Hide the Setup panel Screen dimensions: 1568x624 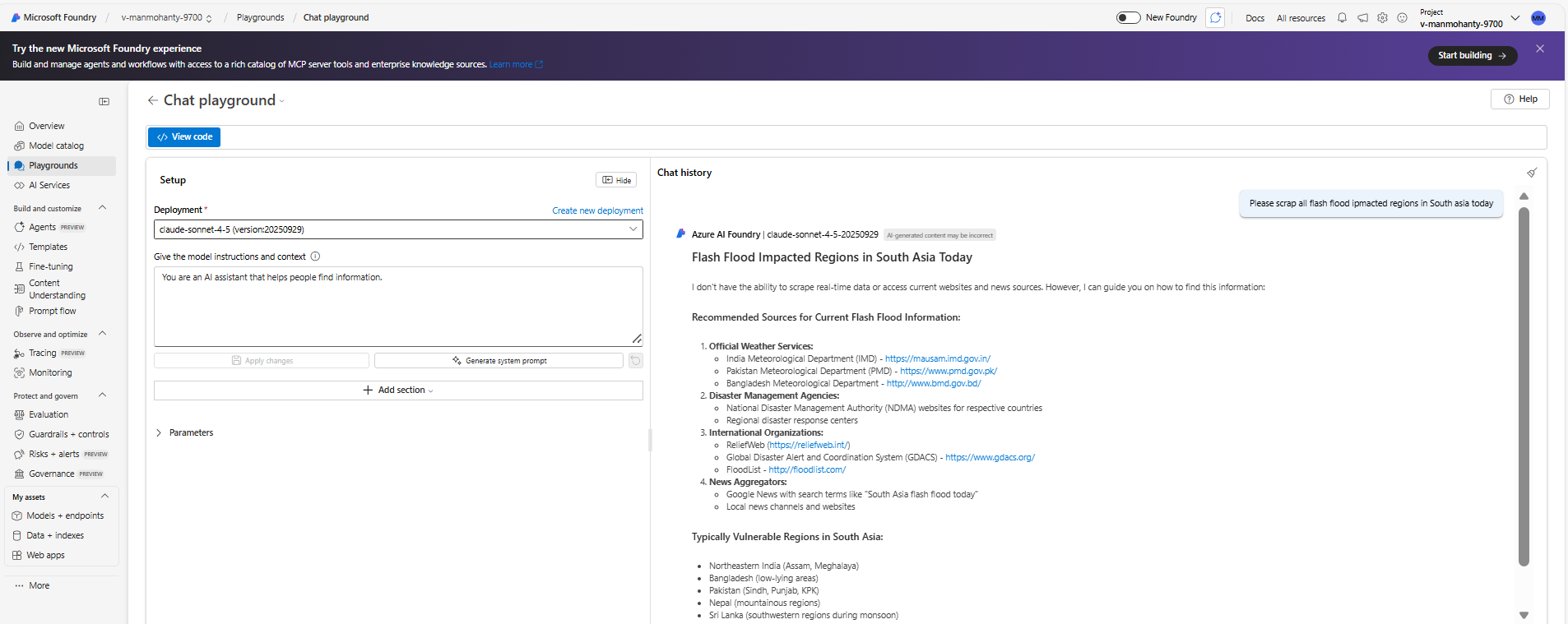(616, 180)
